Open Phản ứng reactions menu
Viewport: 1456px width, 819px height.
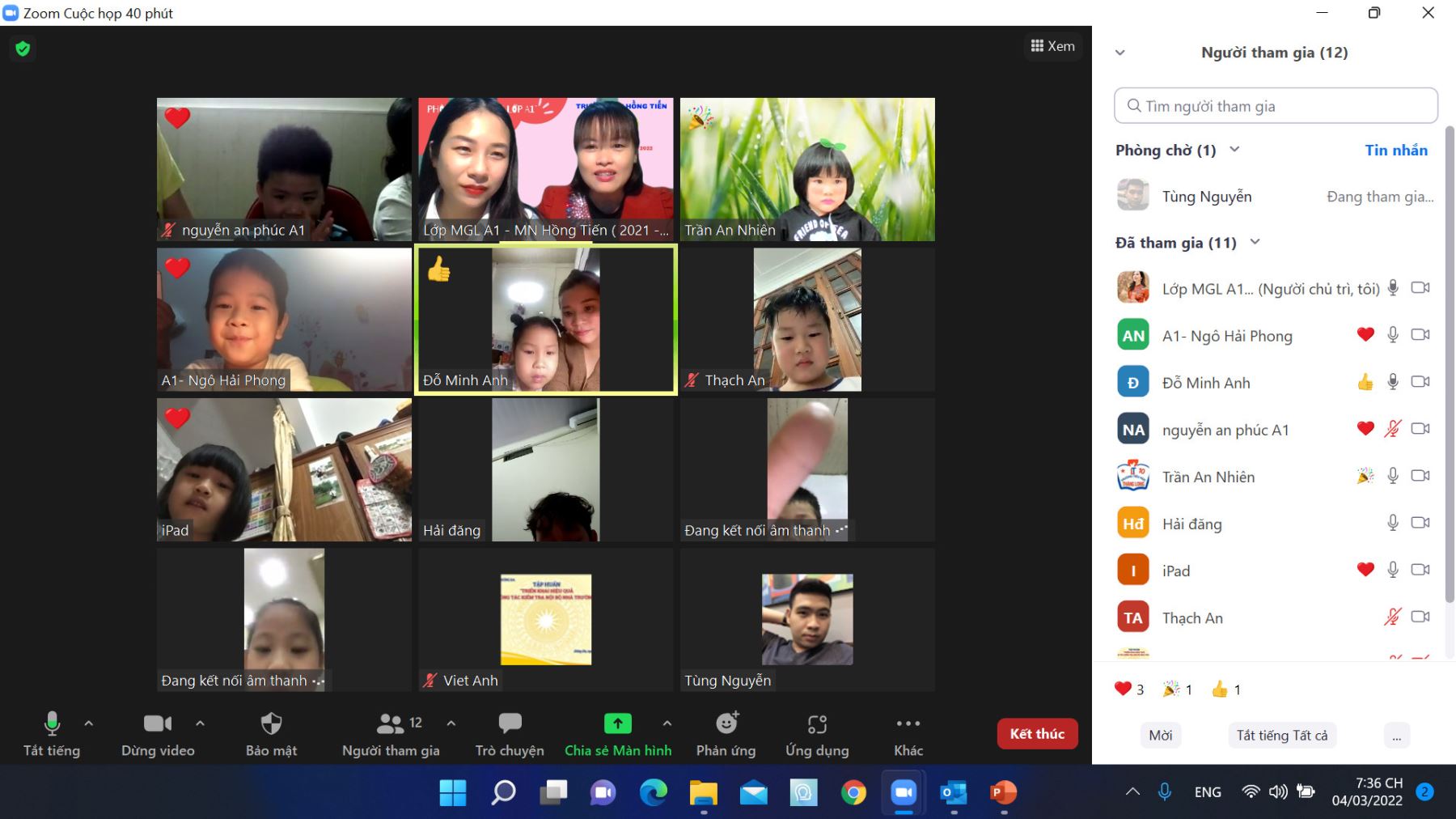tap(726, 724)
